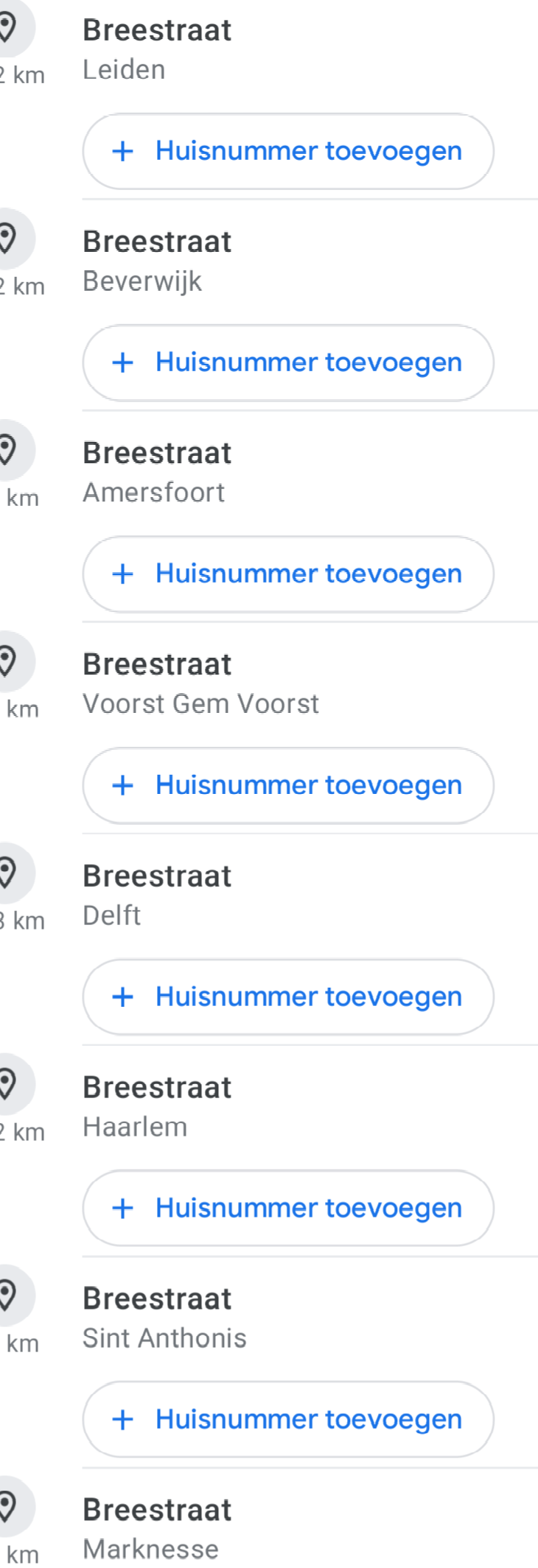This screenshot has width=538, height=1568.
Task: Tap the location pin icon beside Breestraat Amersfoort
Action: tap(7, 450)
